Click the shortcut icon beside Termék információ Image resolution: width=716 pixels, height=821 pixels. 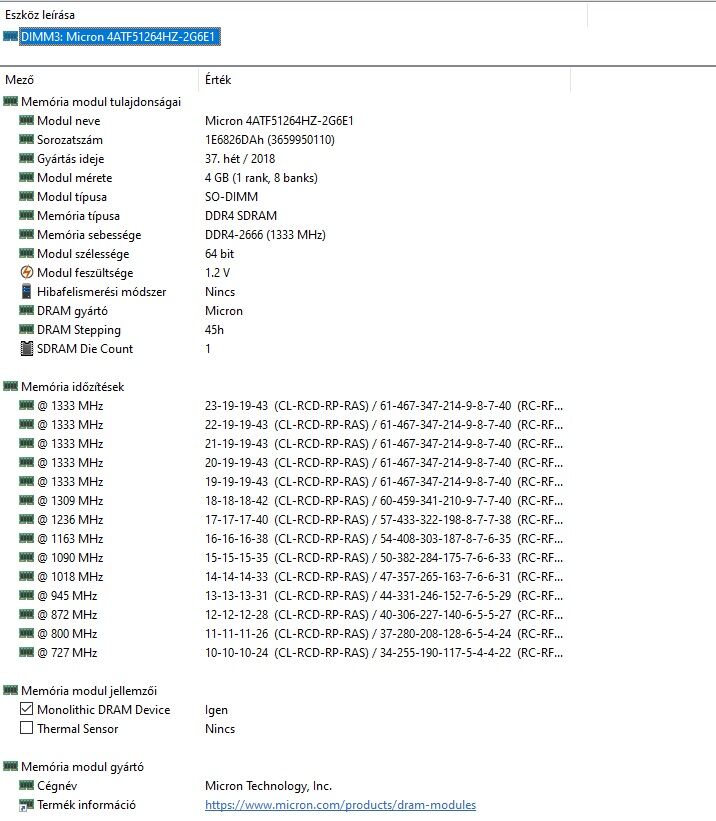(x=27, y=805)
